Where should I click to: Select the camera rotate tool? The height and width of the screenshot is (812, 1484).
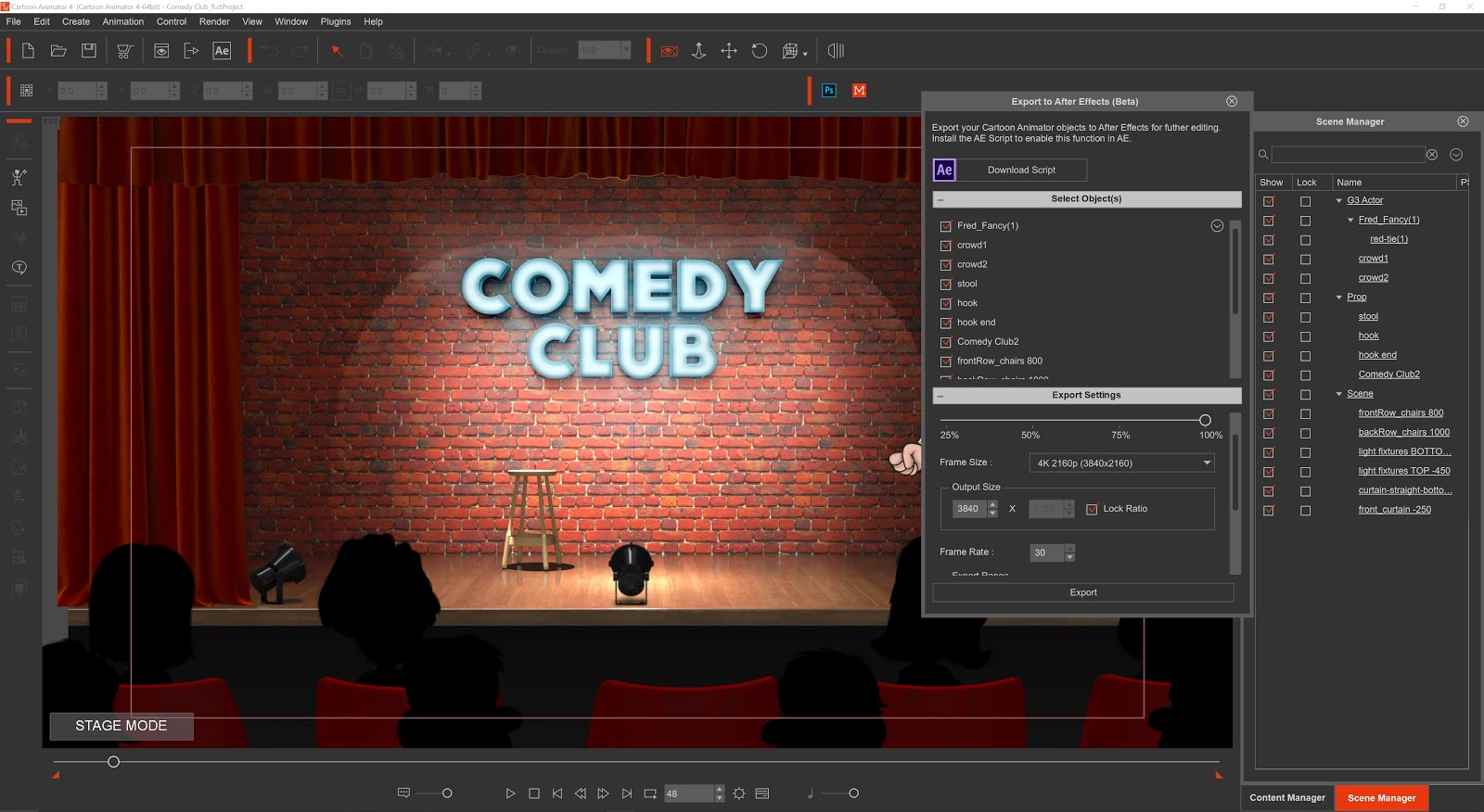pyautogui.click(x=760, y=51)
